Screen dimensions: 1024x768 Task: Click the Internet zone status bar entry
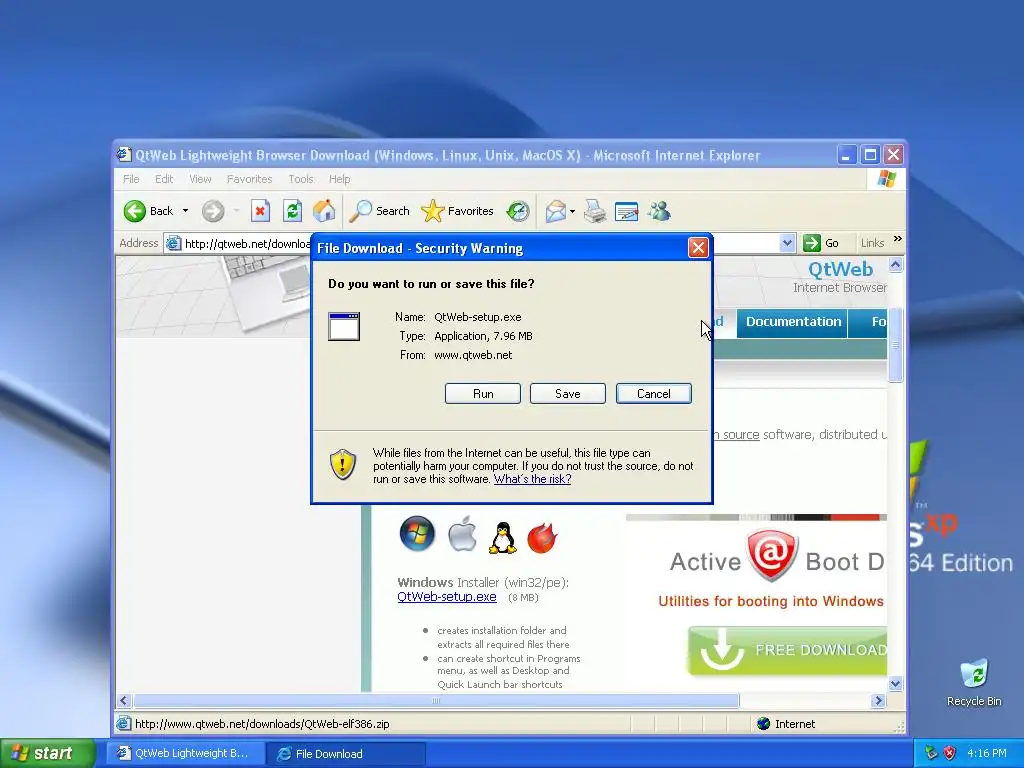(786, 724)
